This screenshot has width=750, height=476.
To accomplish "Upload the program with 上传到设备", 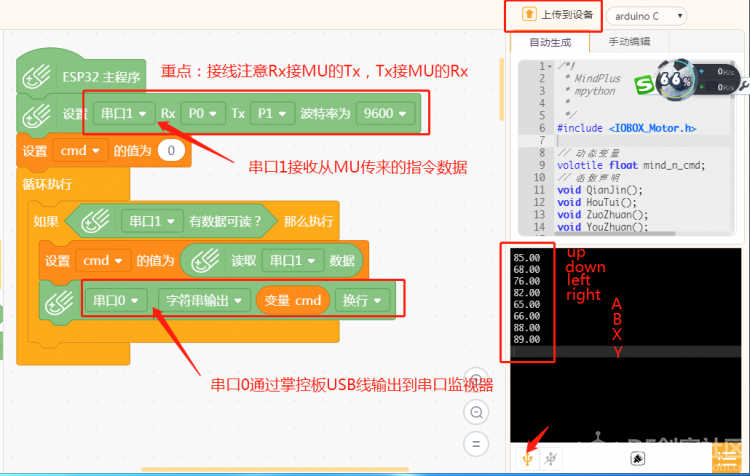I will [557, 15].
